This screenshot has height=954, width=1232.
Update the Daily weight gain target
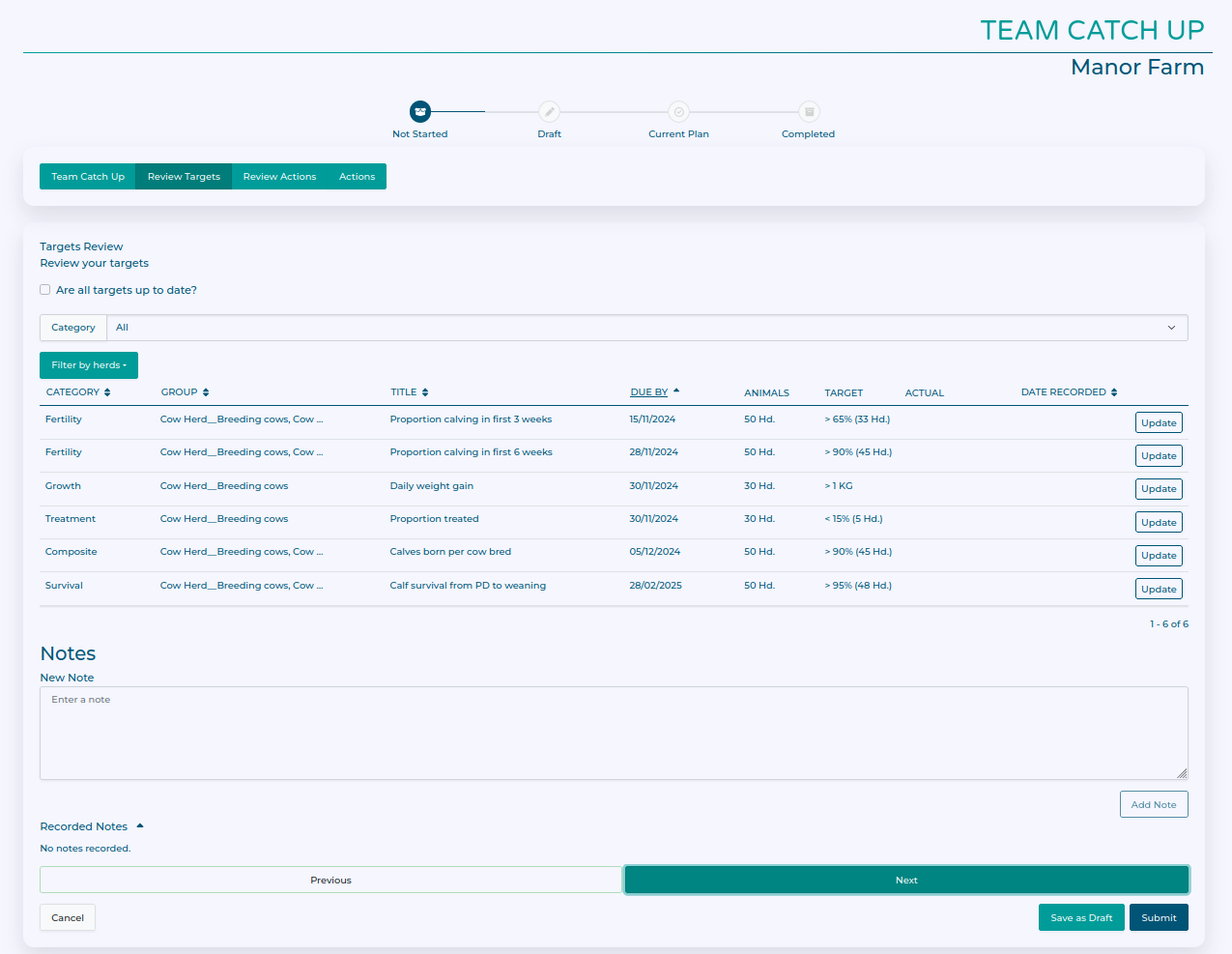pyautogui.click(x=1158, y=489)
